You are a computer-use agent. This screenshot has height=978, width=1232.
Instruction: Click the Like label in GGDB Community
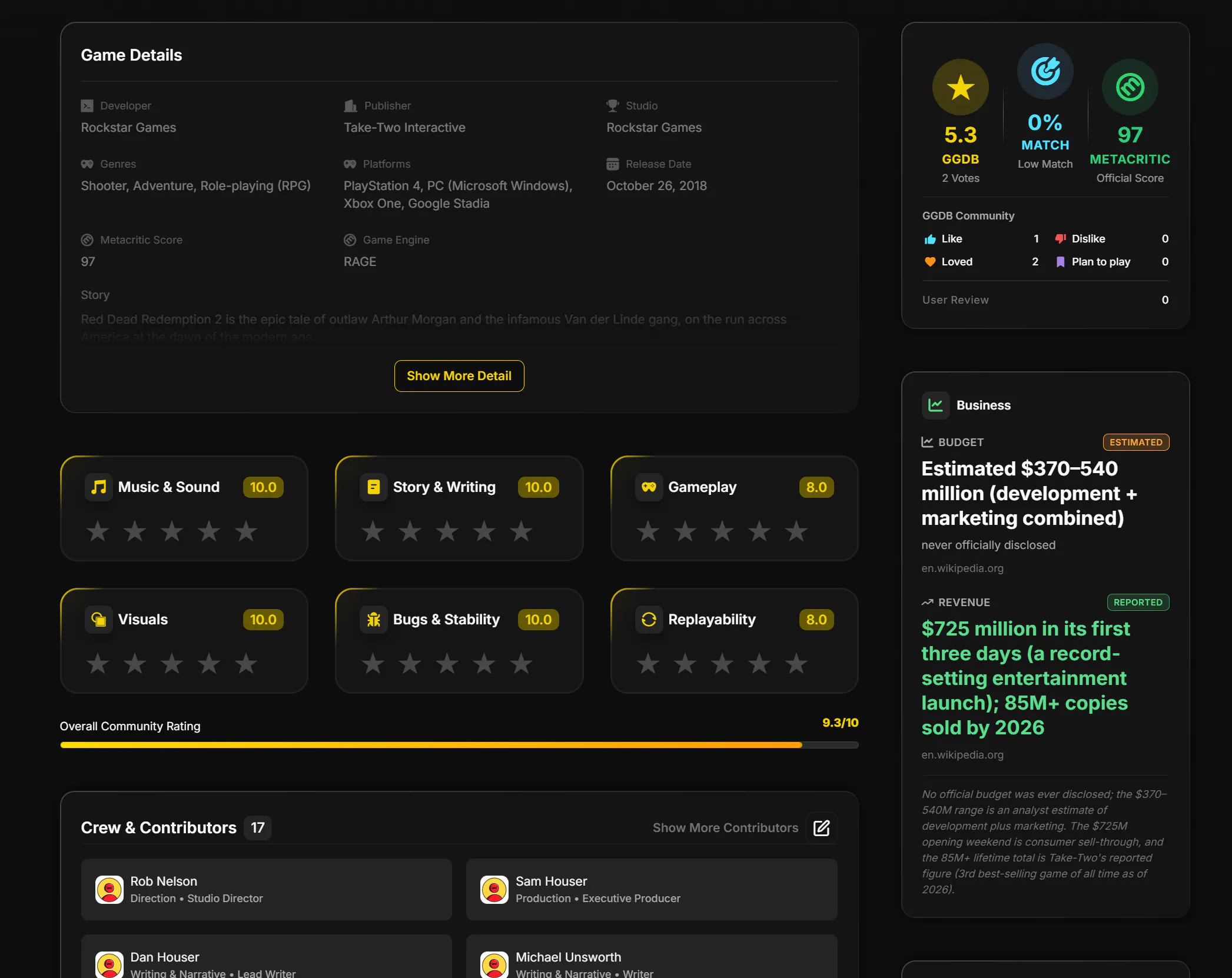click(x=952, y=239)
